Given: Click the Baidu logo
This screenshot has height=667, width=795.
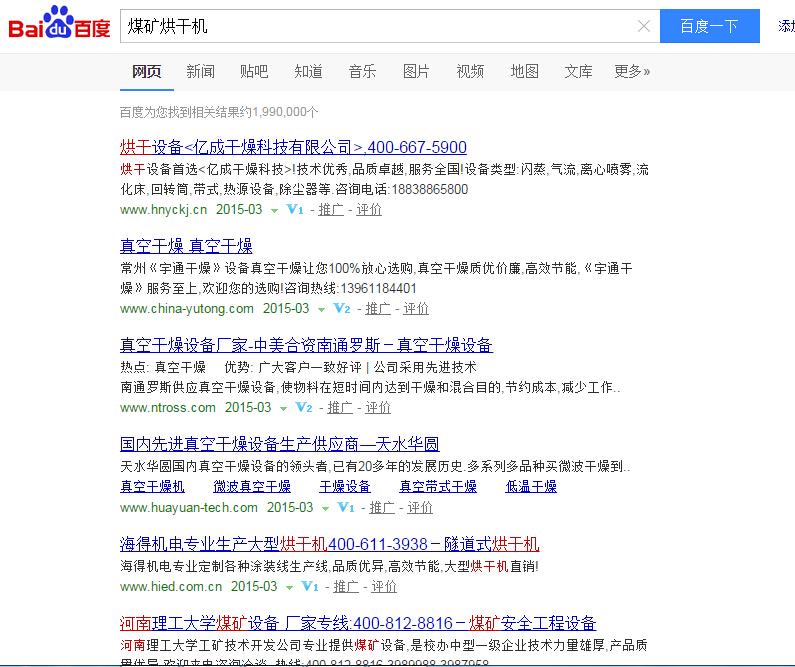Looking at the screenshot, I should (59, 25).
